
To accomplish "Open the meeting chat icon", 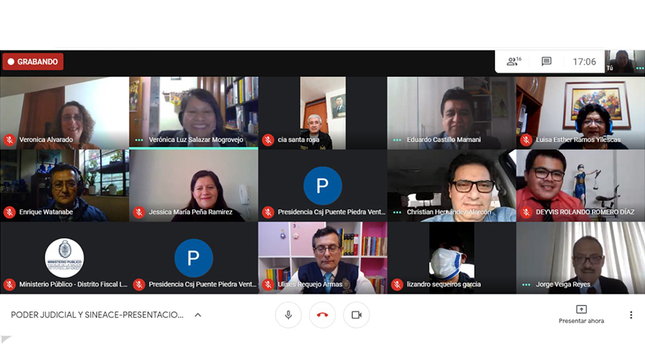I will 546,62.
